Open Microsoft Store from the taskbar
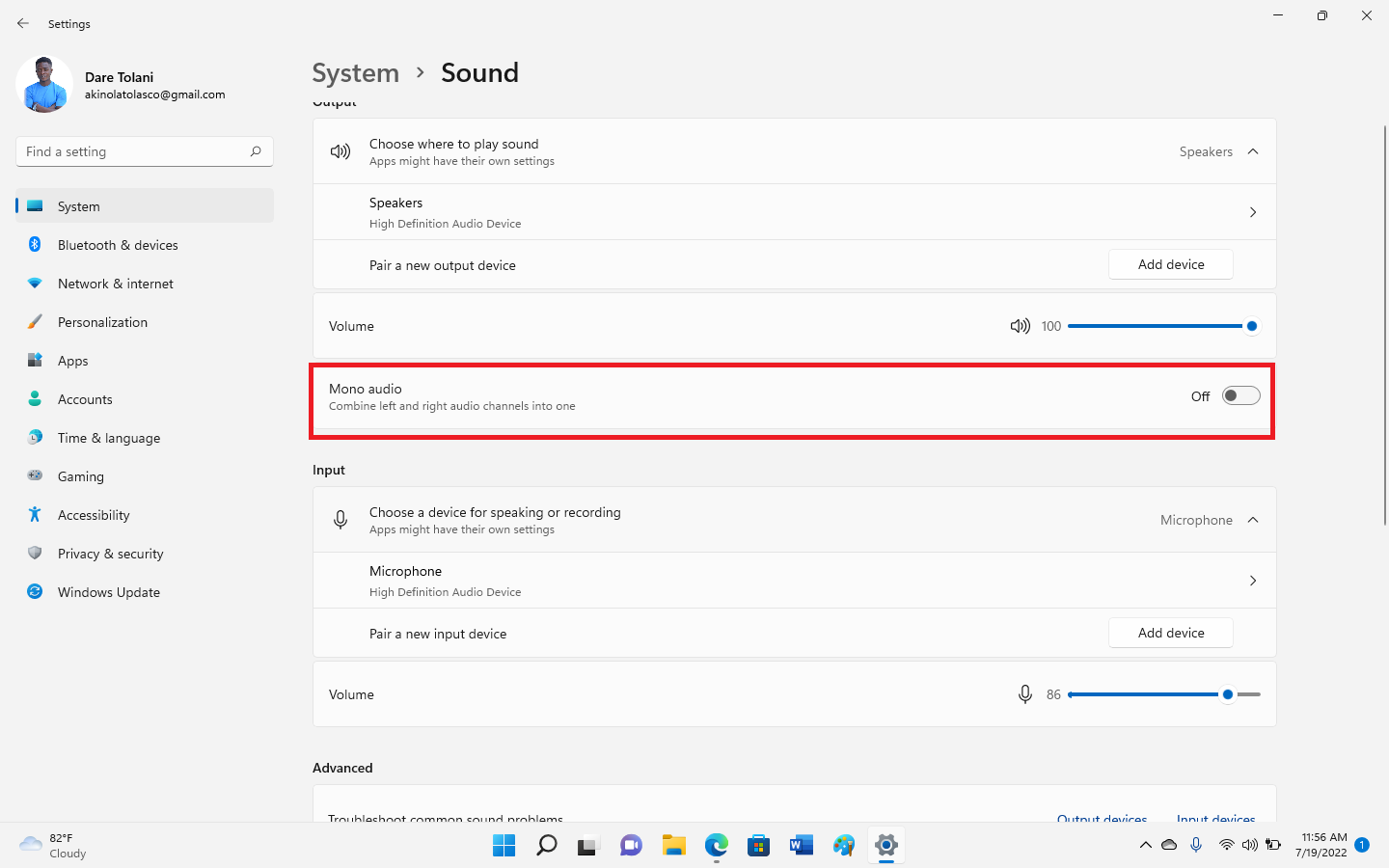Image resolution: width=1389 pixels, height=868 pixels. pos(758,846)
